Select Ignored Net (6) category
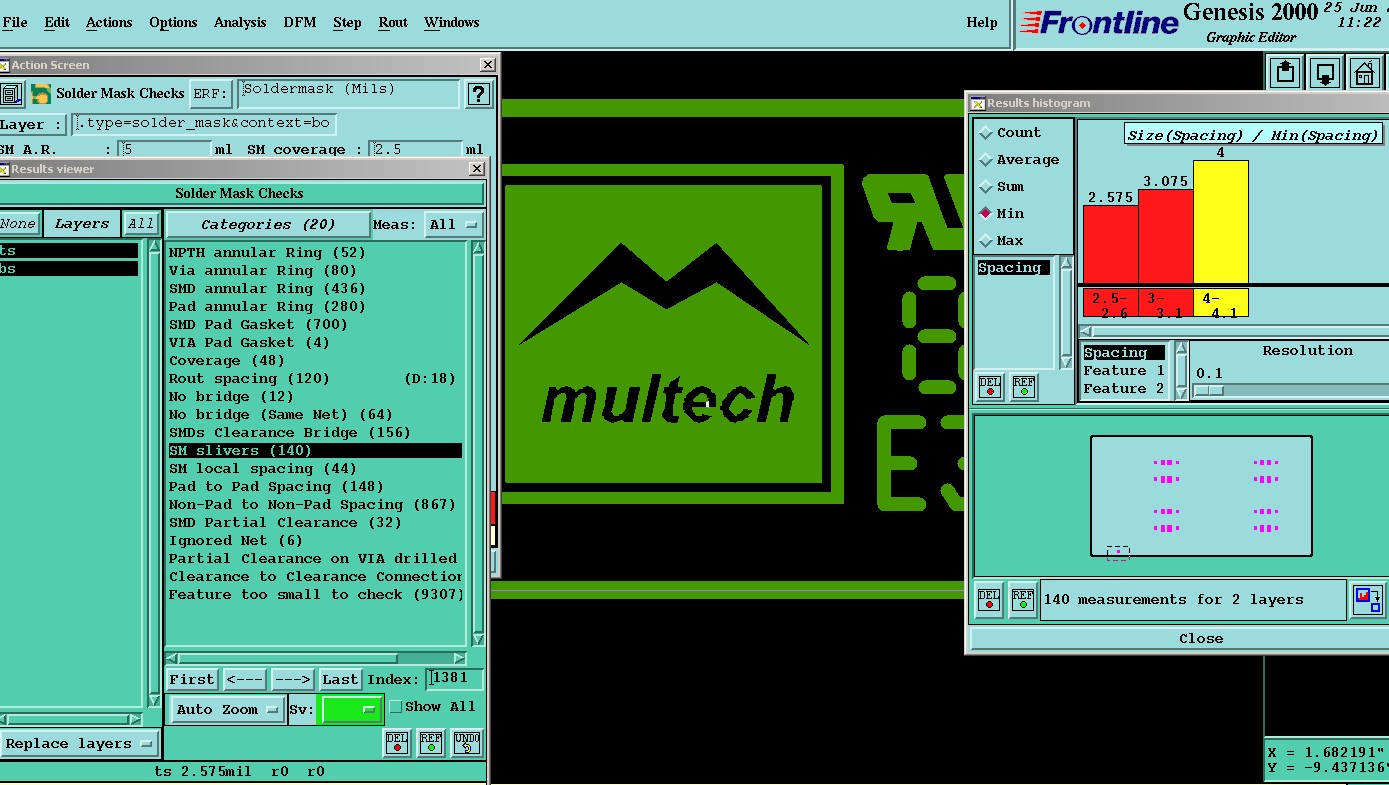This screenshot has width=1389, height=785. point(315,541)
